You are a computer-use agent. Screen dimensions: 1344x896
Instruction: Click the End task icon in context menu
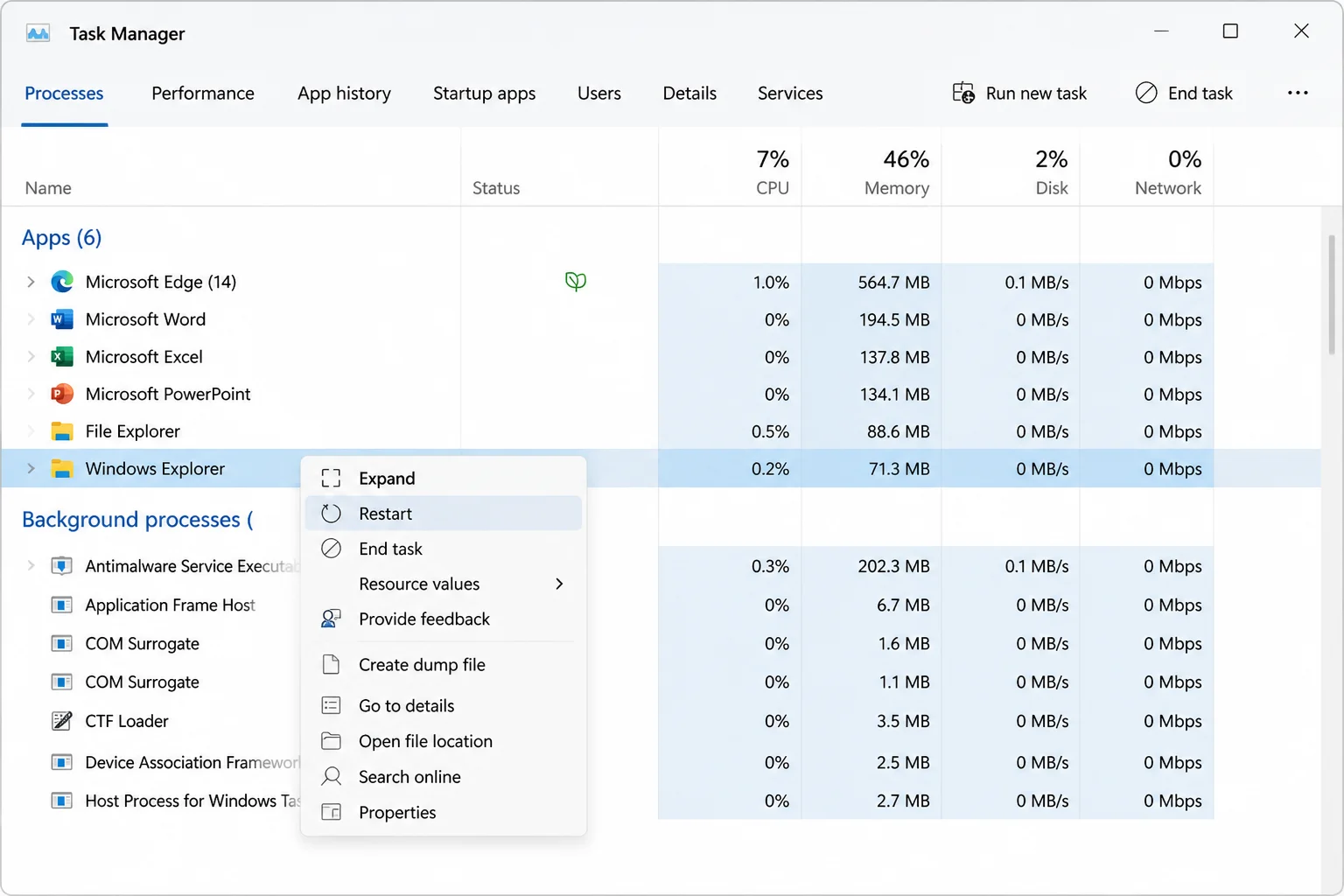331,549
